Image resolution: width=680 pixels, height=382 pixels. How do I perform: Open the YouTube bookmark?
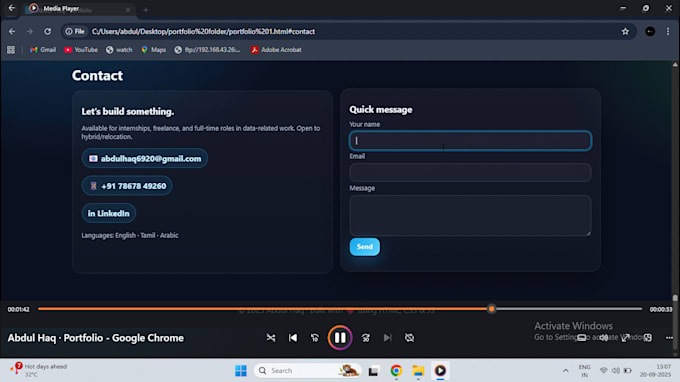pyautogui.click(x=81, y=50)
